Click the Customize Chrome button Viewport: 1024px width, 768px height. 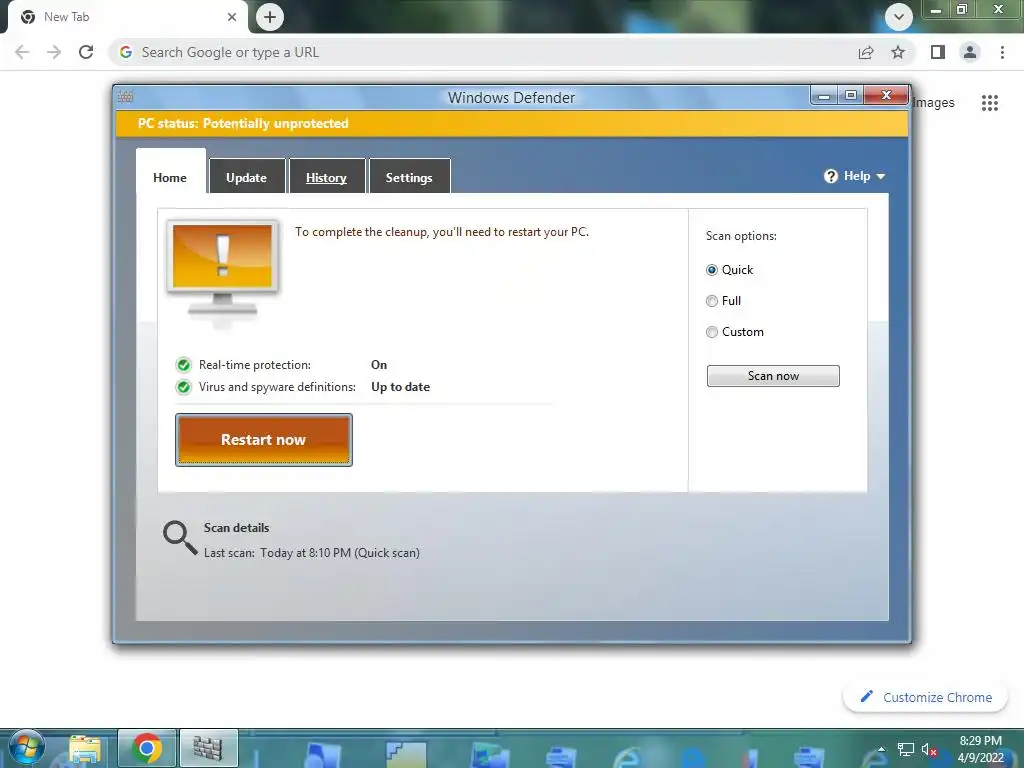point(925,697)
